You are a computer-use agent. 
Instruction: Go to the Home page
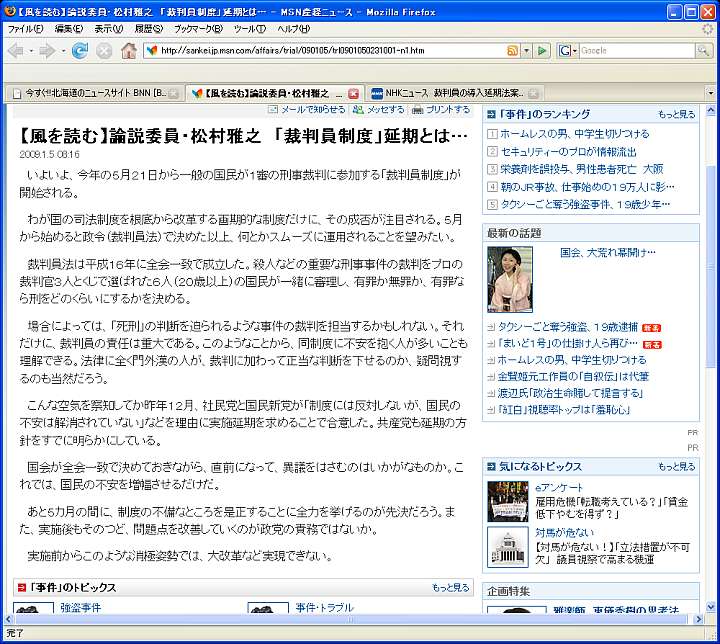point(129,50)
